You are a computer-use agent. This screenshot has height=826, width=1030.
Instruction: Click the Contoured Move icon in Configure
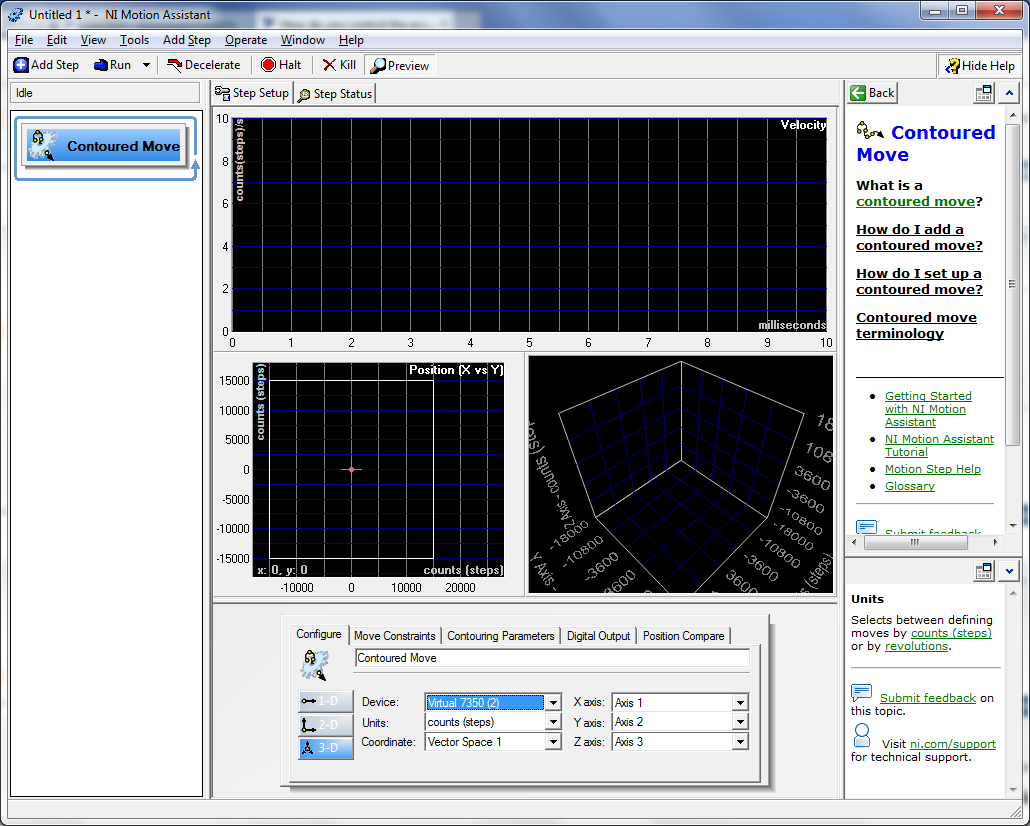coord(314,665)
